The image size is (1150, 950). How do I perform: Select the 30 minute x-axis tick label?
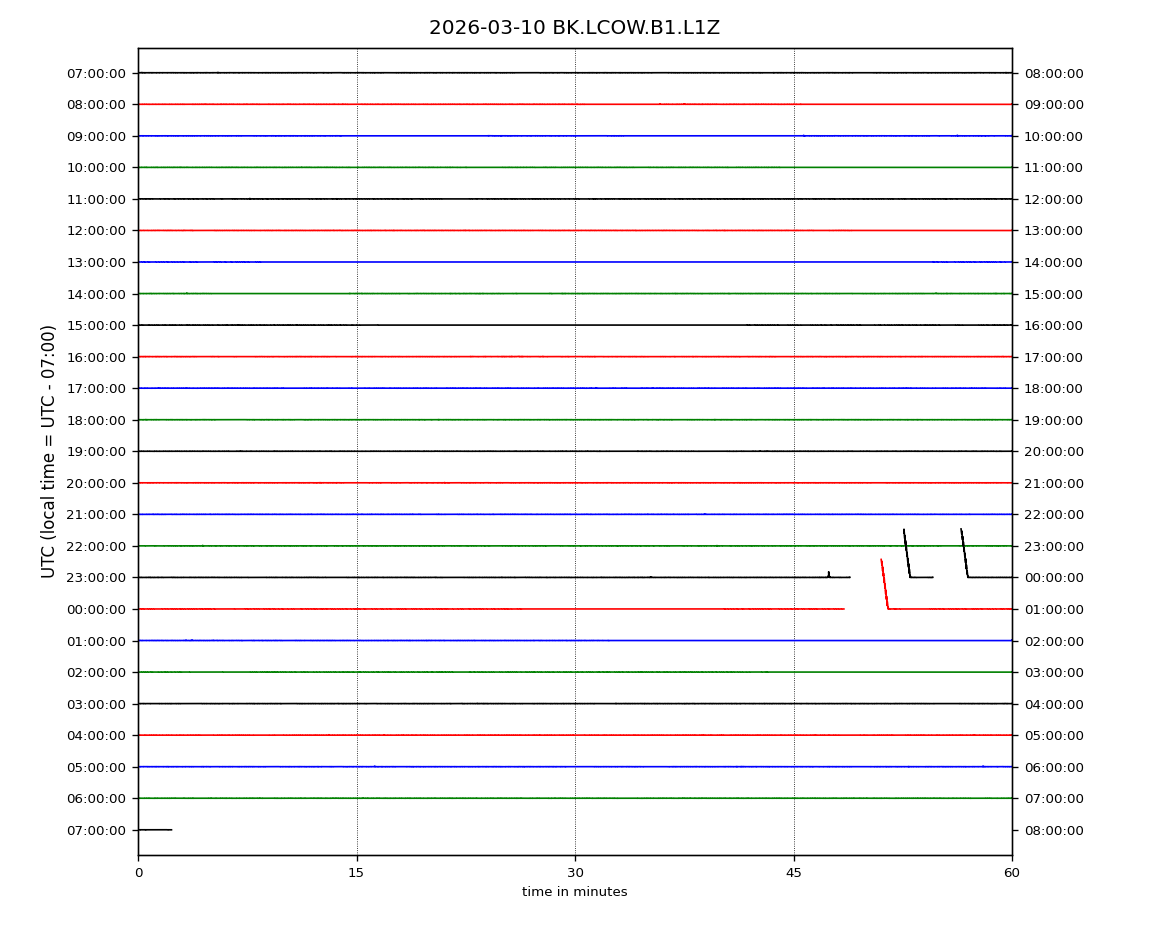click(x=575, y=873)
